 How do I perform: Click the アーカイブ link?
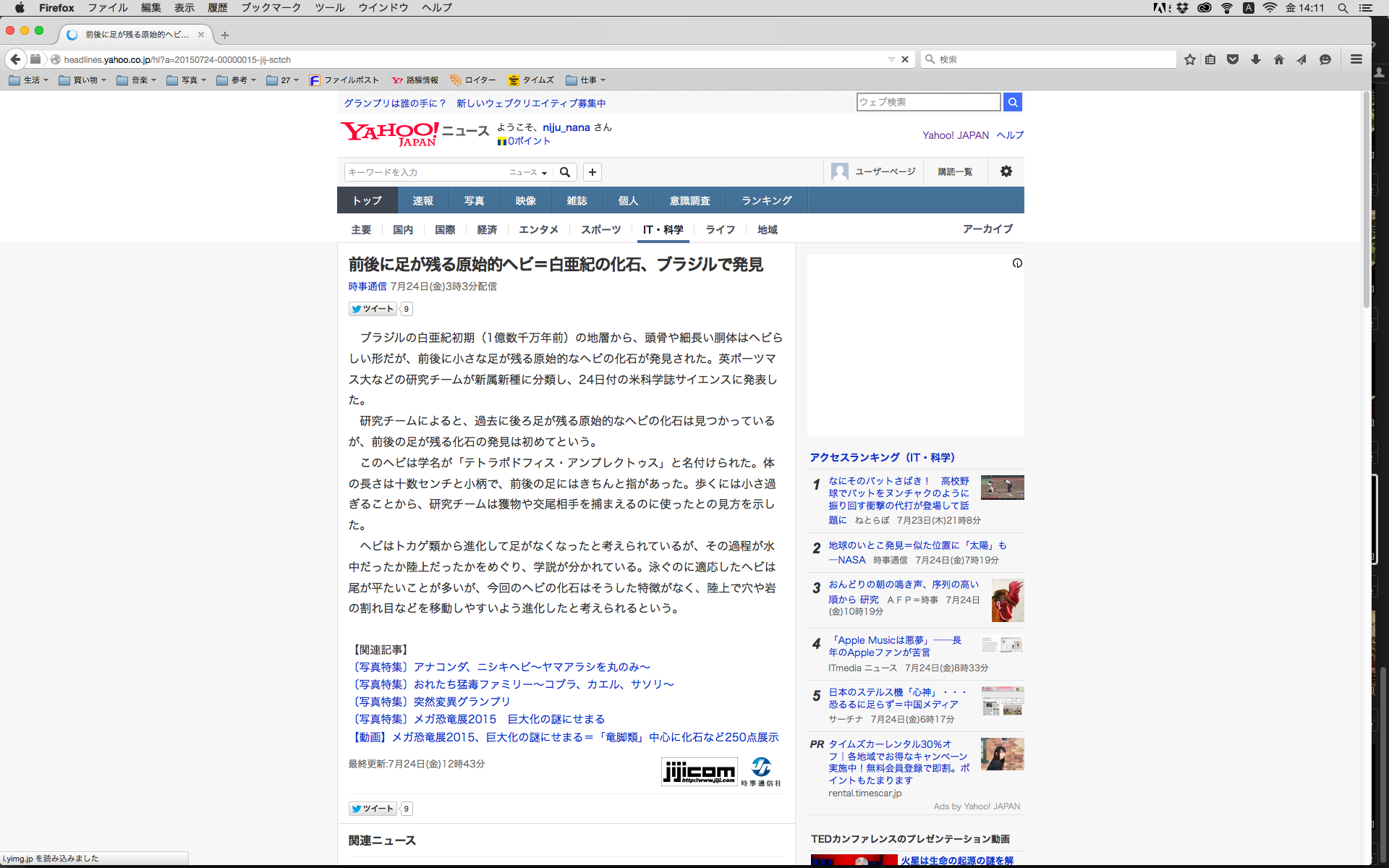coord(987,229)
